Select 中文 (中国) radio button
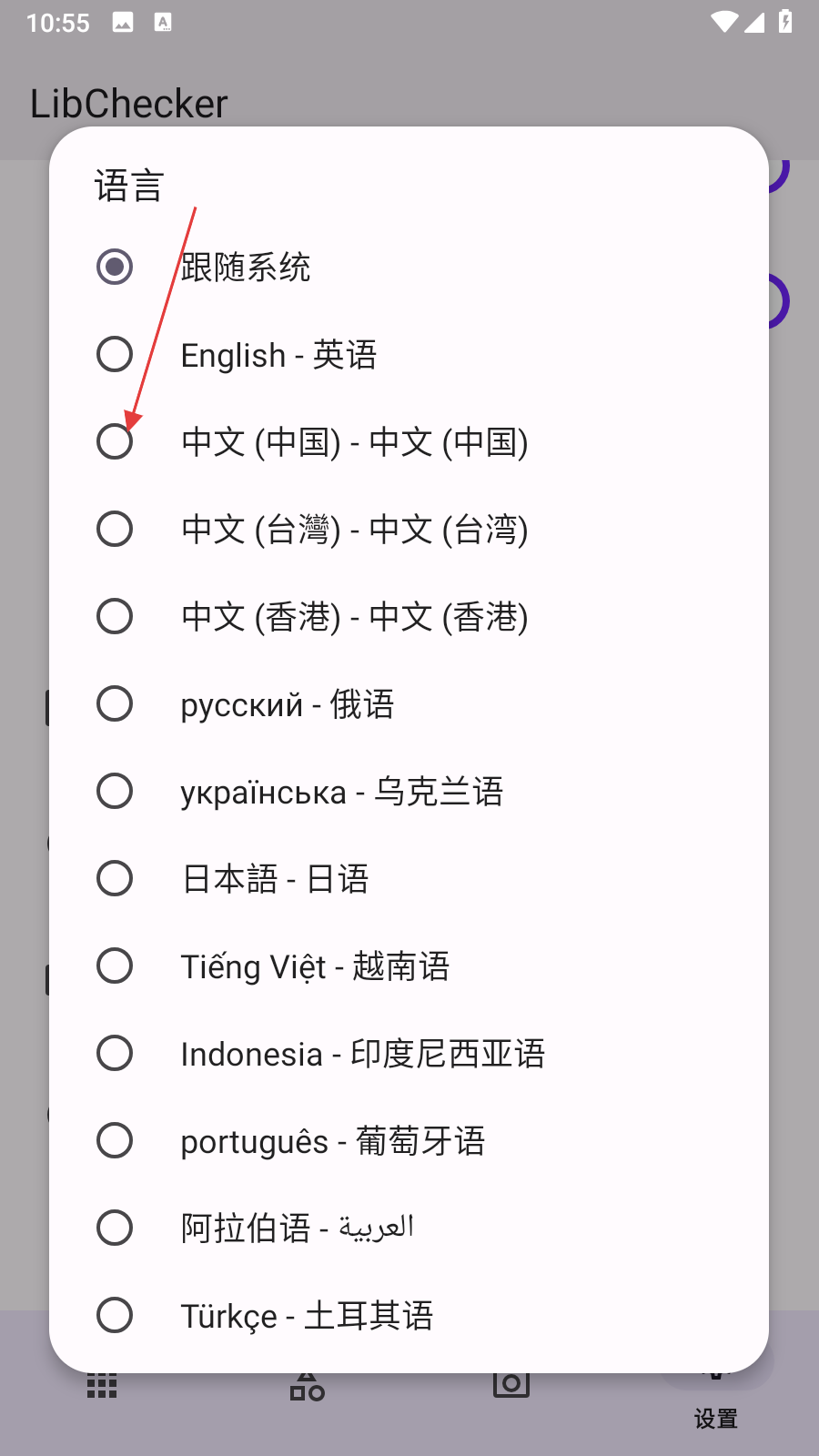The width and height of the screenshot is (819, 1456). [115, 441]
